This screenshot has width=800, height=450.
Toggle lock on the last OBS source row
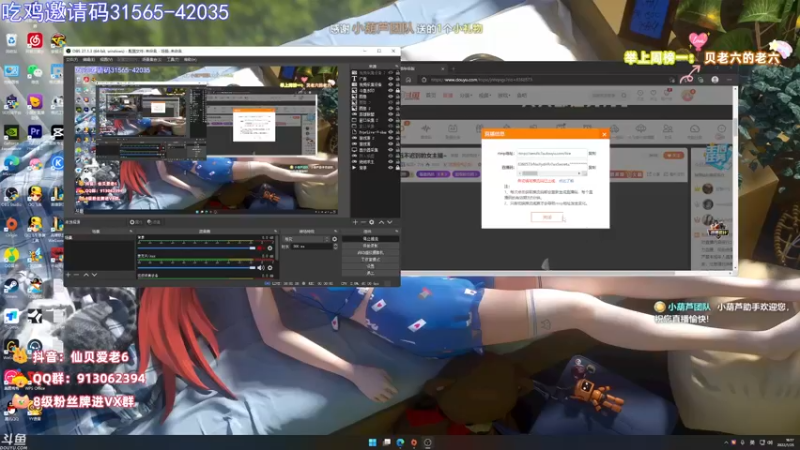[x=397, y=167]
